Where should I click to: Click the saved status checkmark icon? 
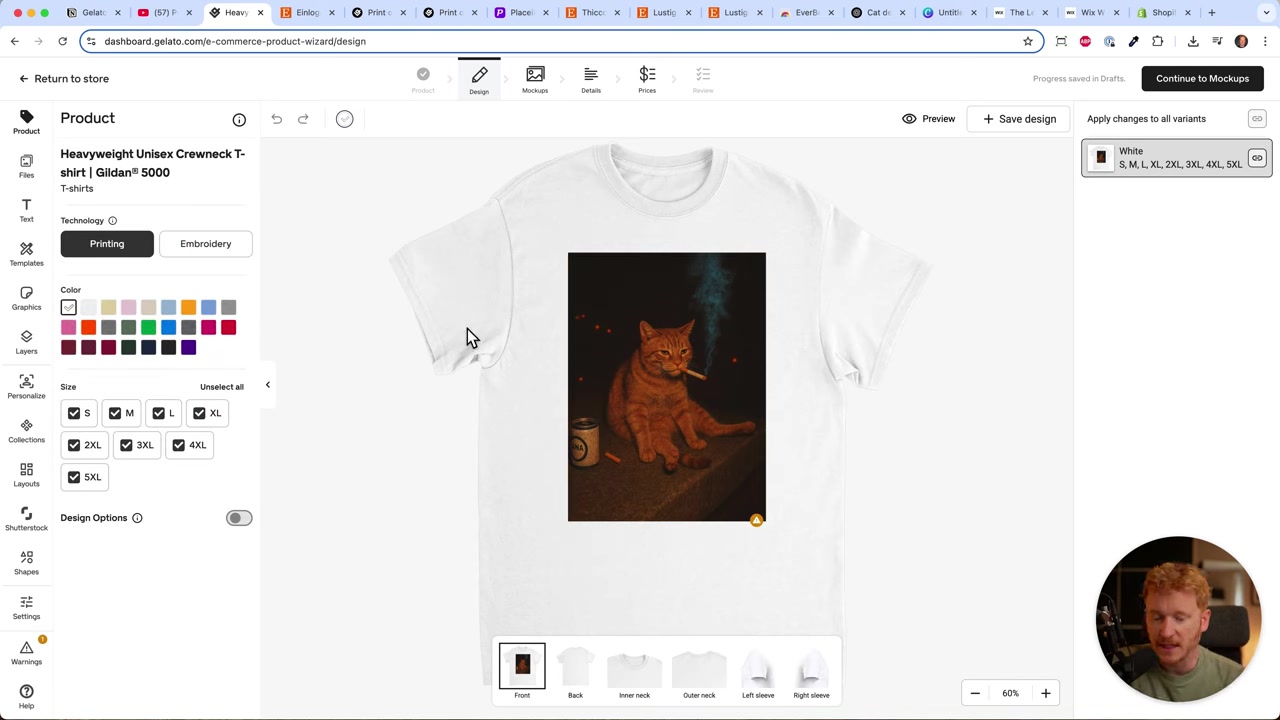[x=344, y=119]
